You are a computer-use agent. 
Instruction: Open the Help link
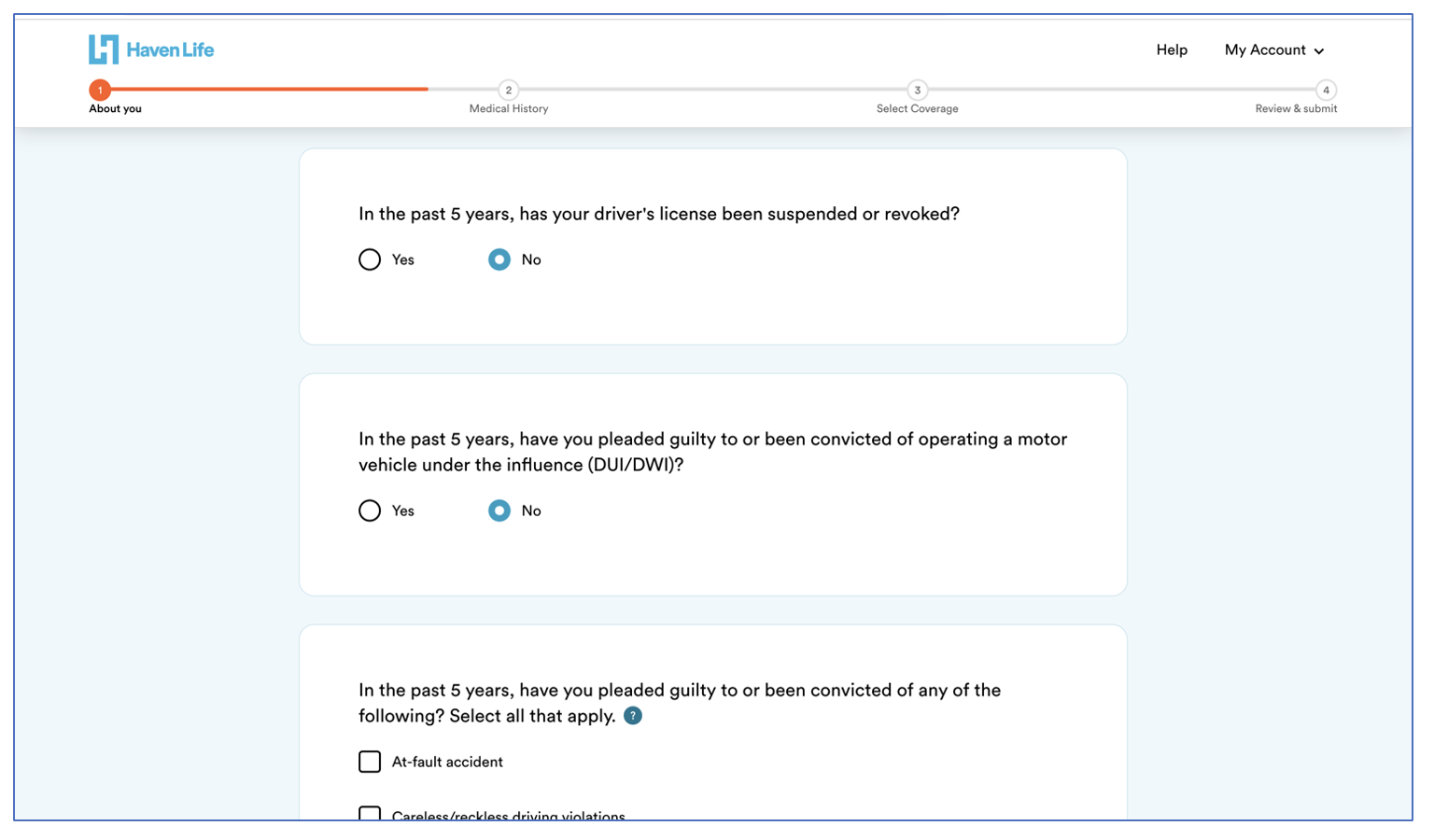pyautogui.click(x=1172, y=49)
